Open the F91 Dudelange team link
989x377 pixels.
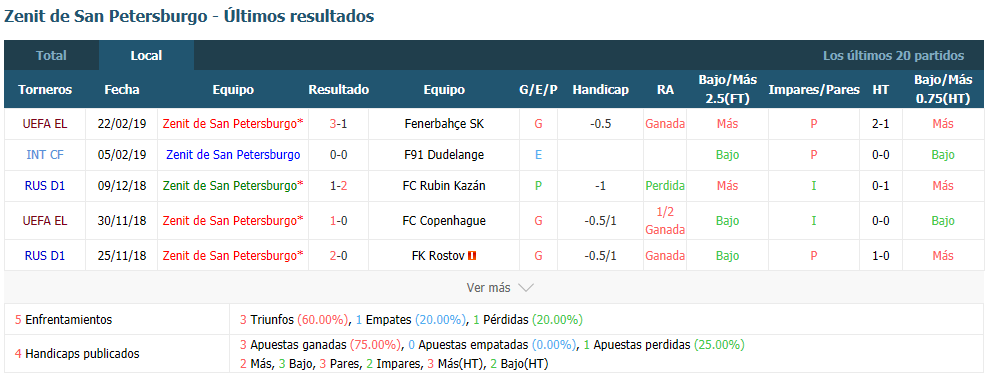[444, 154]
